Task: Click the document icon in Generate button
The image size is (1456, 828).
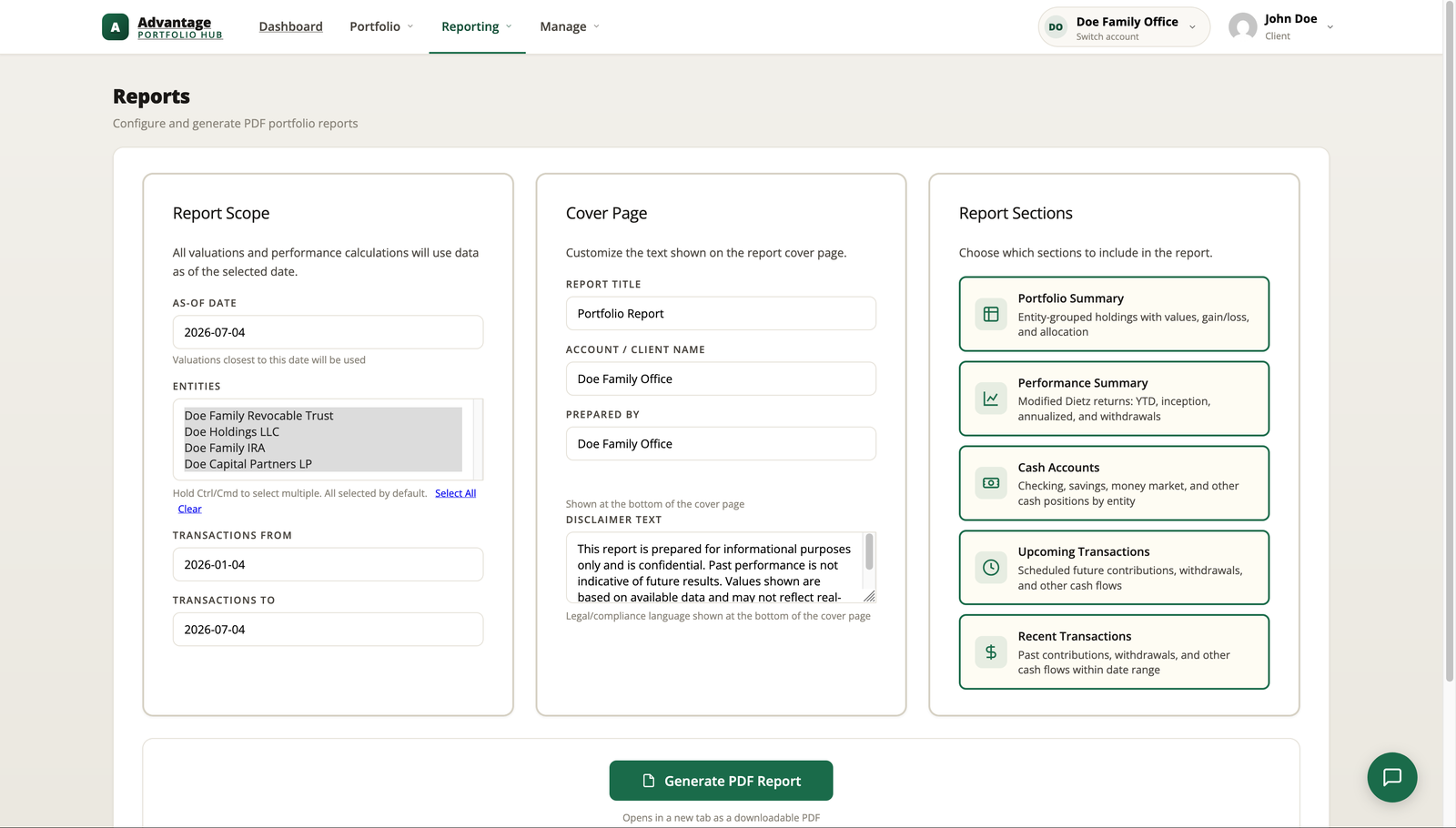Action: tap(649, 781)
